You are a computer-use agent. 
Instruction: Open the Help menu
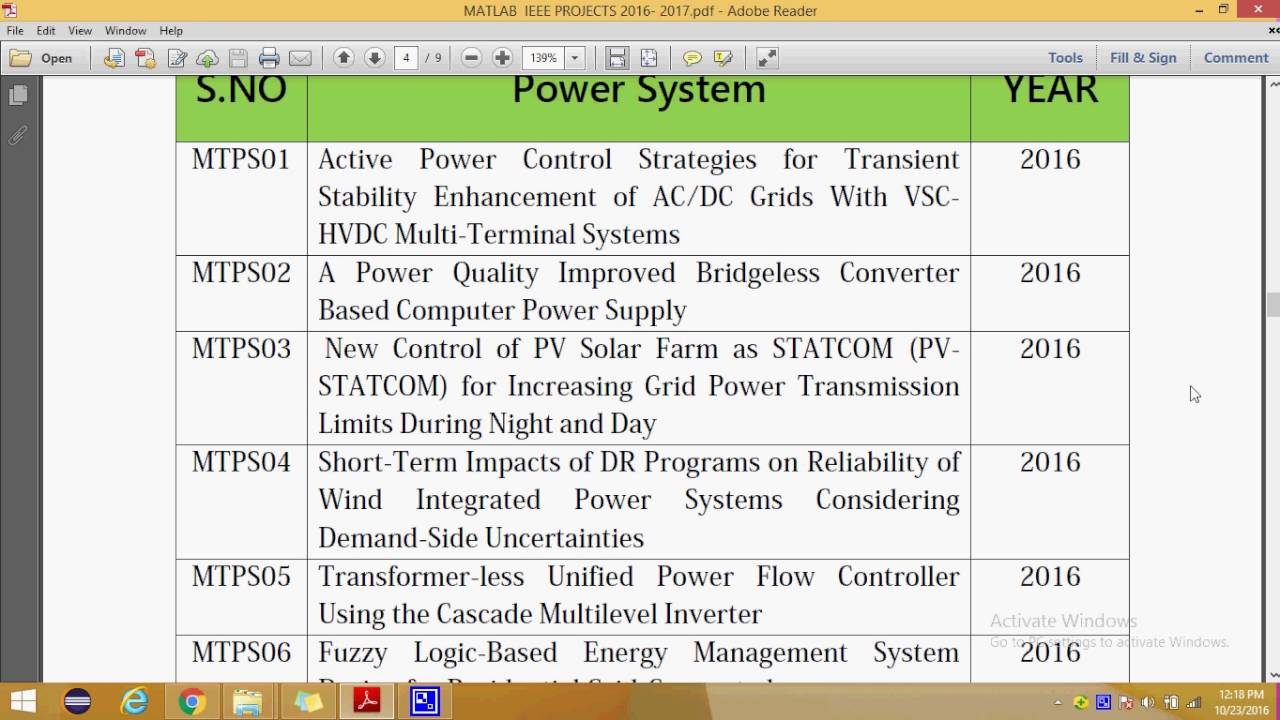[171, 31]
